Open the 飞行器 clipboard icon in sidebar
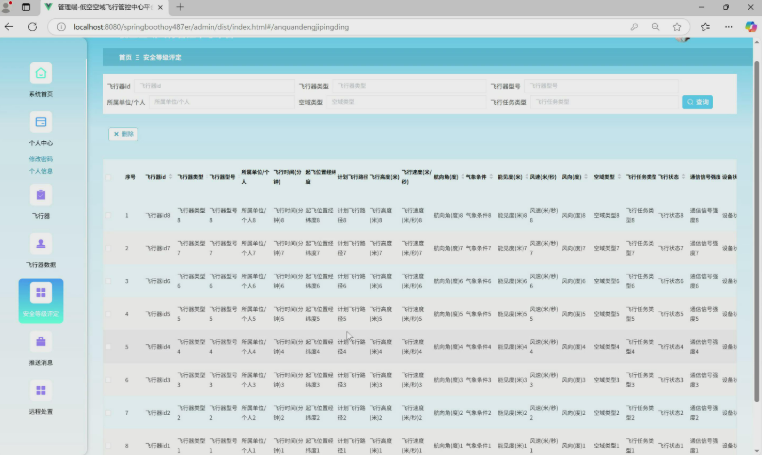The image size is (762, 455). 41,195
